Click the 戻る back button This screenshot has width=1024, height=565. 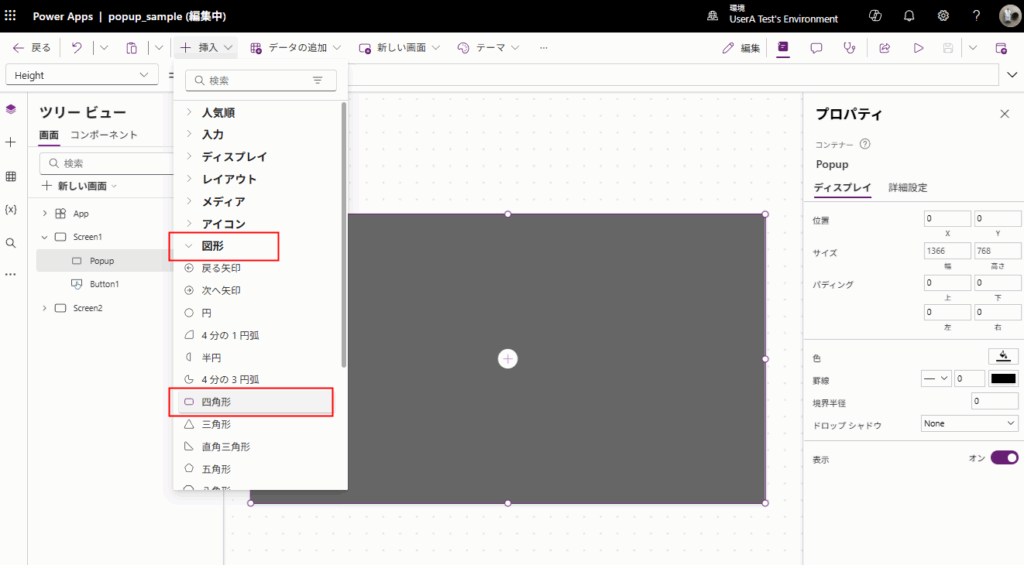pos(32,48)
